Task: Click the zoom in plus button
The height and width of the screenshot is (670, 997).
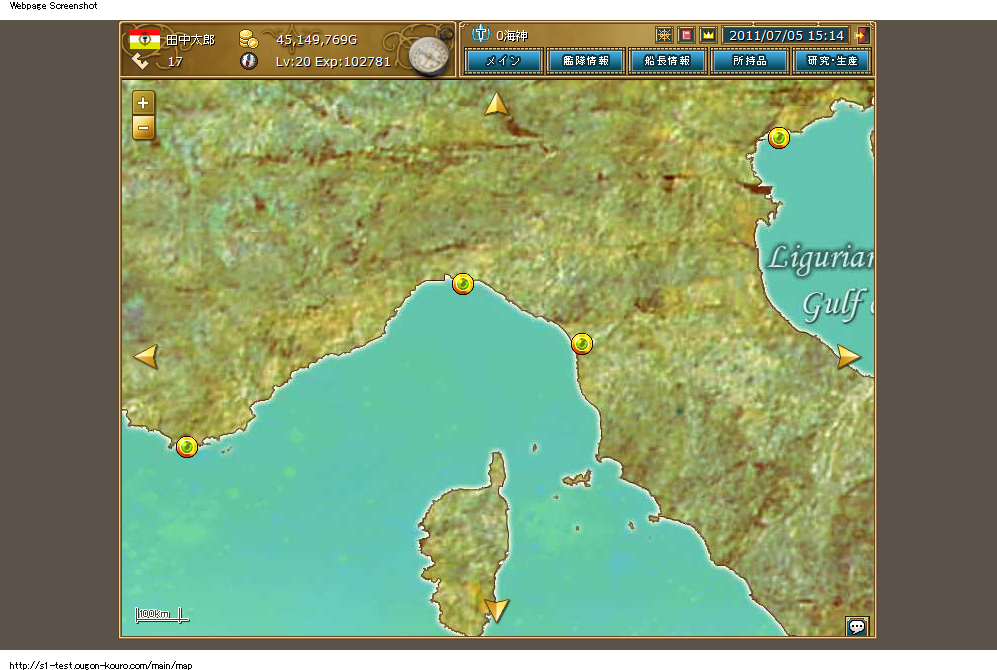Action: click(144, 102)
